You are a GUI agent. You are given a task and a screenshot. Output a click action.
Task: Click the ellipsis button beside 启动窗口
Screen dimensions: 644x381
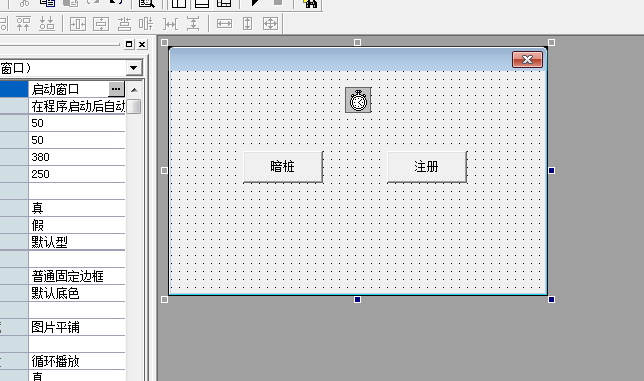116,89
